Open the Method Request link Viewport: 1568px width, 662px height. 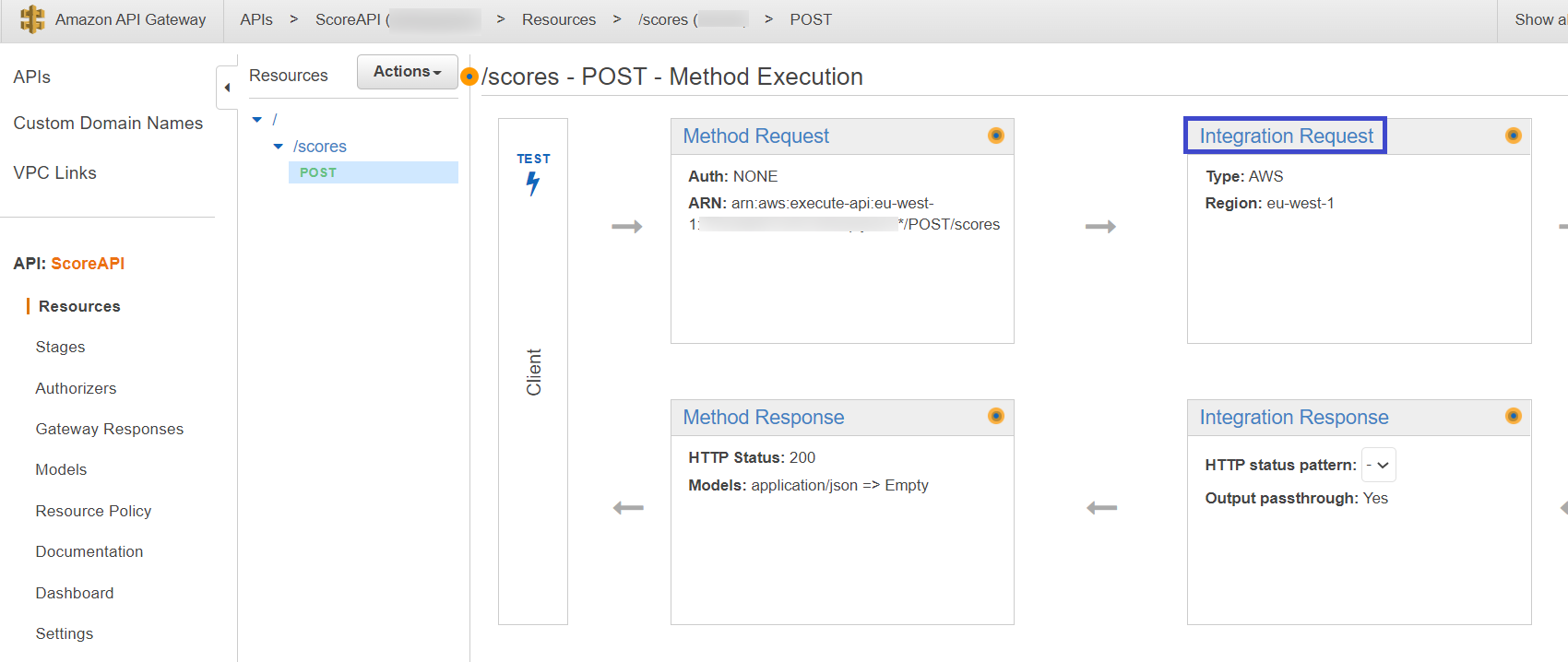[x=756, y=136]
